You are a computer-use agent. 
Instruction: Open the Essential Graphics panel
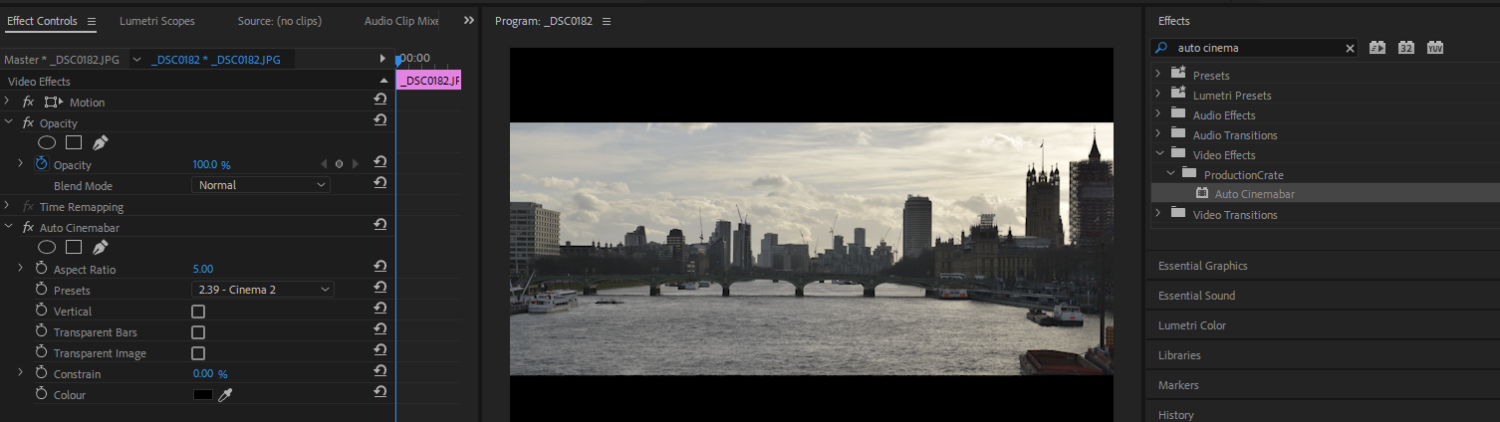pyautogui.click(x=1203, y=266)
